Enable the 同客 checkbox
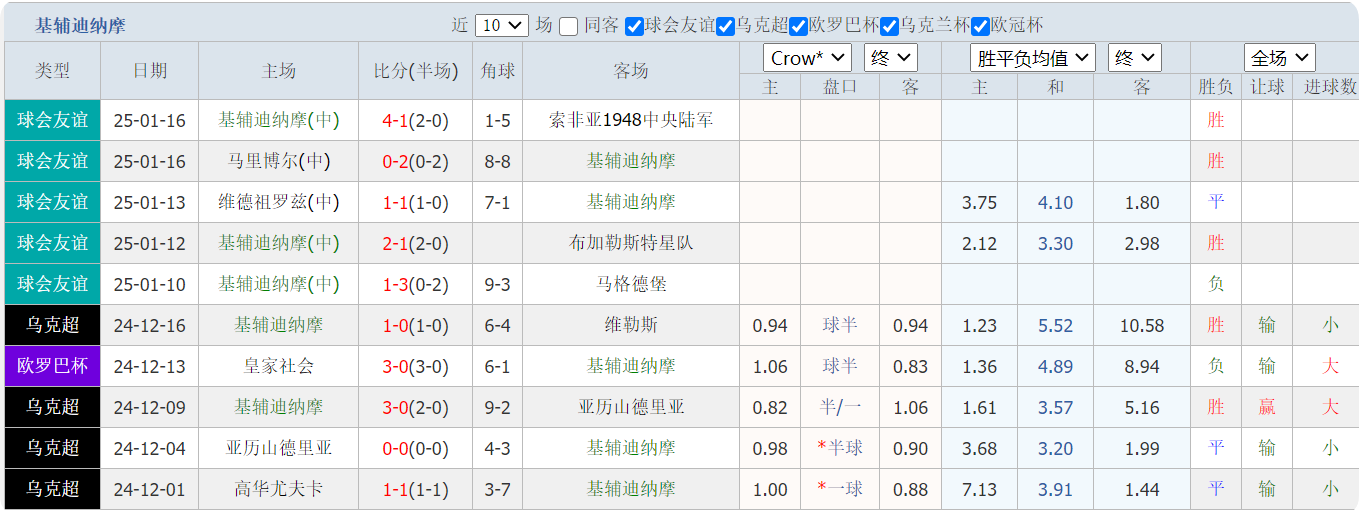This screenshot has height=515, width=1359. (568, 26)
